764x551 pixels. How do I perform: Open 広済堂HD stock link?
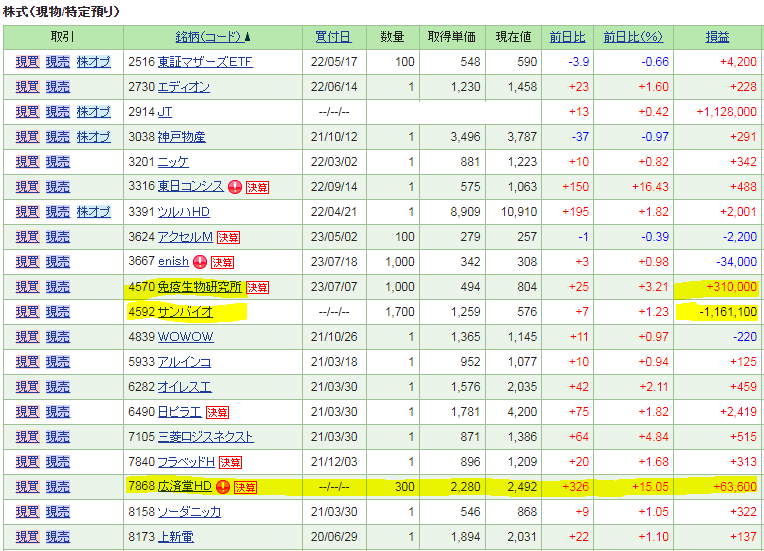tap(185, 487)
